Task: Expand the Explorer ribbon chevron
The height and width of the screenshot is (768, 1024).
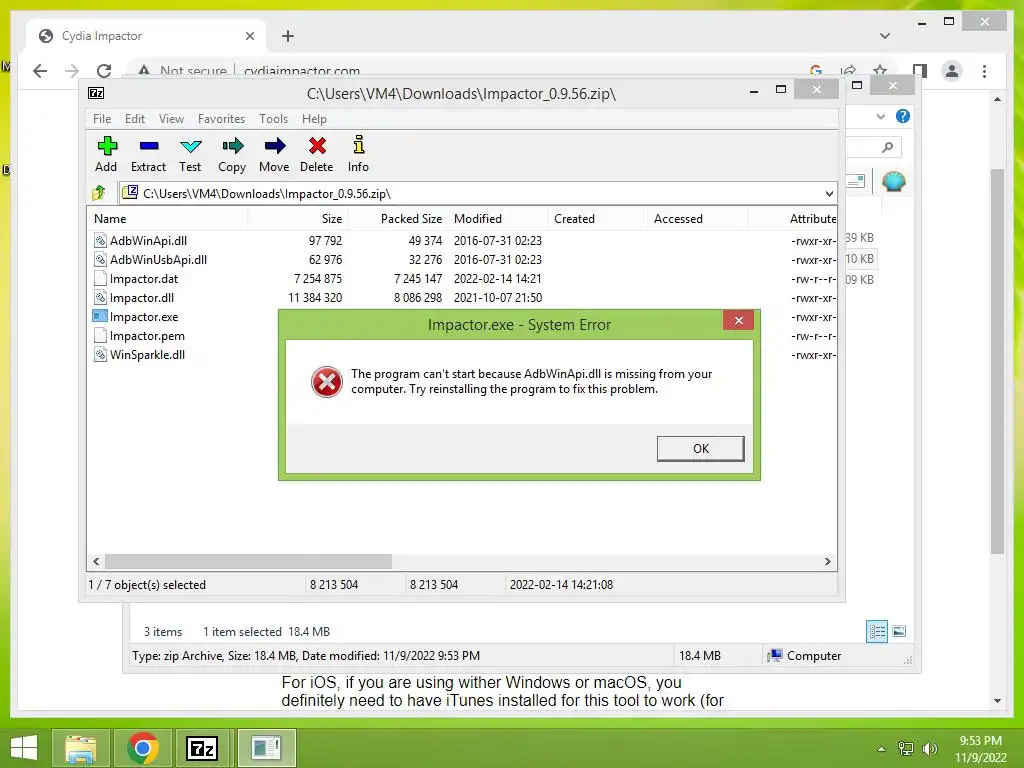Action: [880, 116]
